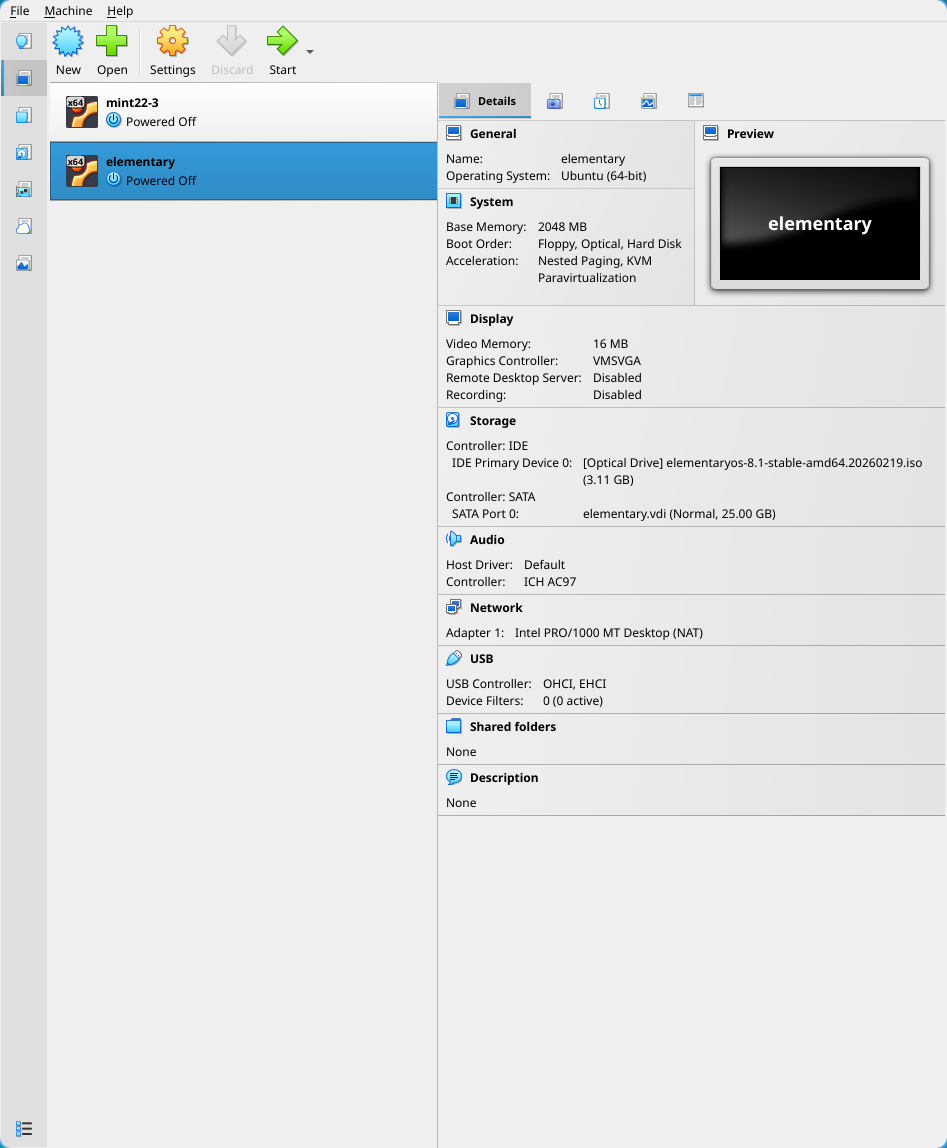Open the Display section header link
This screenshot has width=947, height=1148.
[491, 319]
